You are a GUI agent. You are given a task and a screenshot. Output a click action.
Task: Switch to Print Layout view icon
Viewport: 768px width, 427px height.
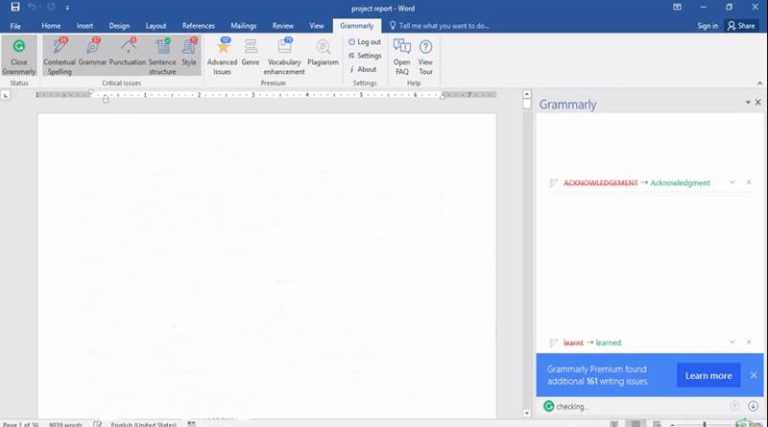635,424
